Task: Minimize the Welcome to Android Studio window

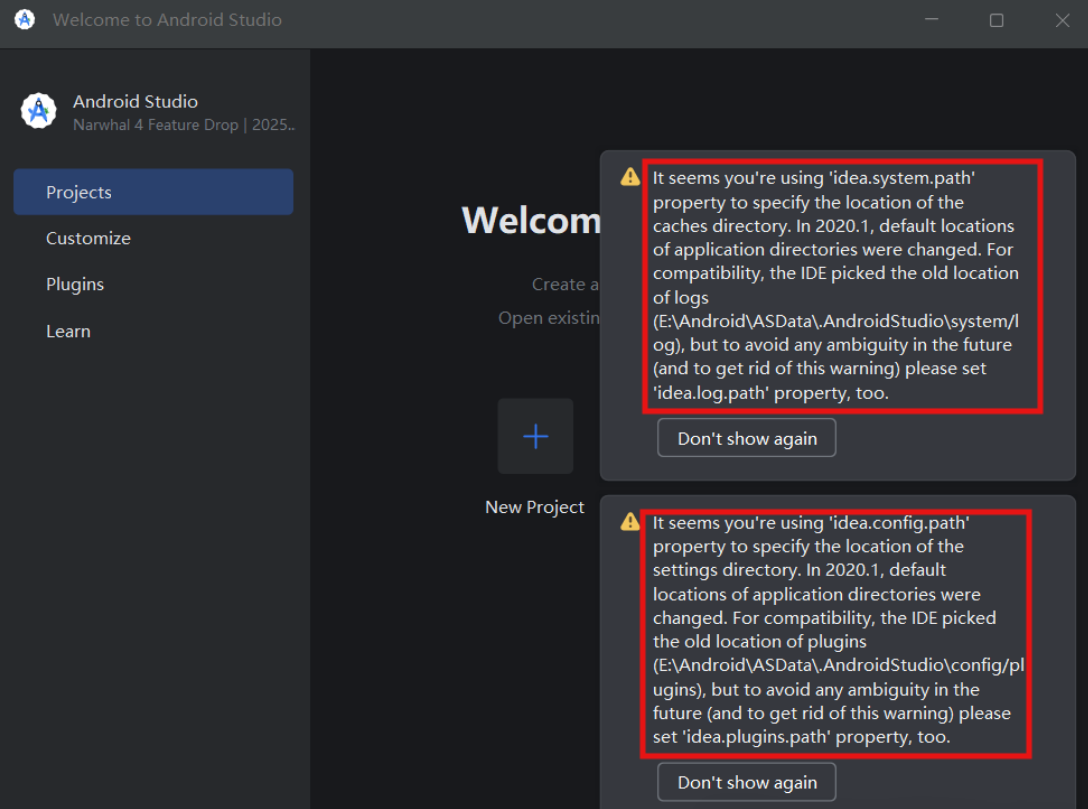Action: click(x=931, y=19)
